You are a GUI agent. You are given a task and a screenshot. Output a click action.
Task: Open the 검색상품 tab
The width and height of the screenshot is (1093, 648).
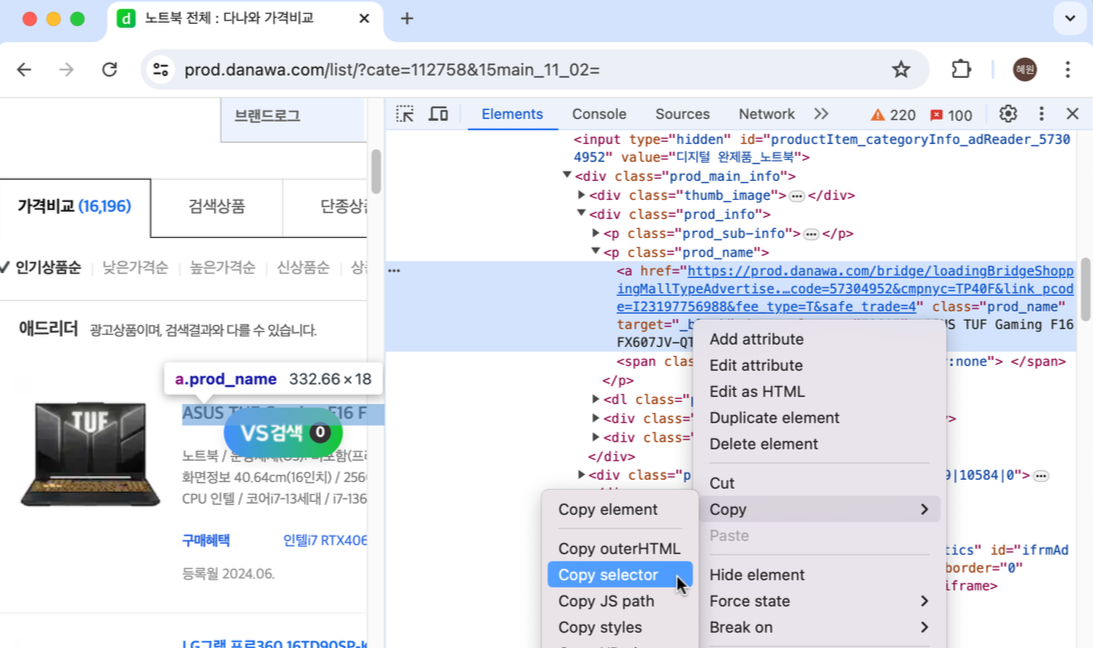(x=217, y=207)
